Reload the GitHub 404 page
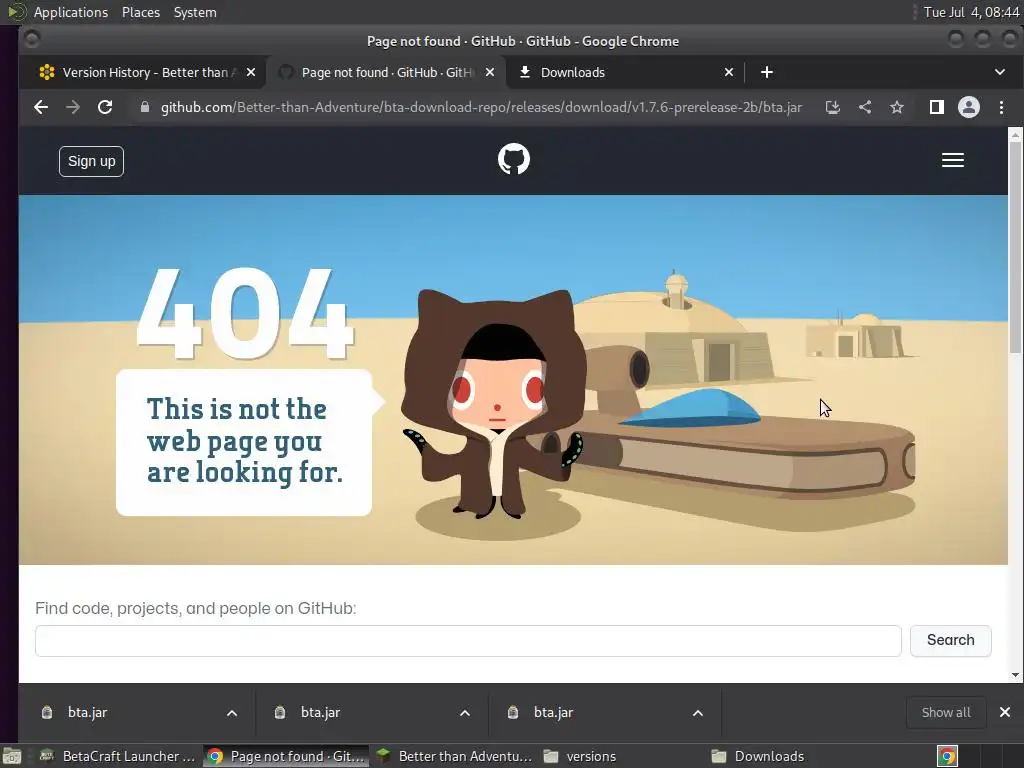 (x=105, y=107)
